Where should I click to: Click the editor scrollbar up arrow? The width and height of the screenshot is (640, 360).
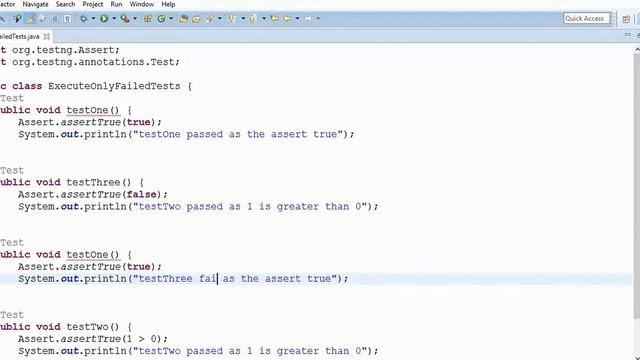point(637,49)
